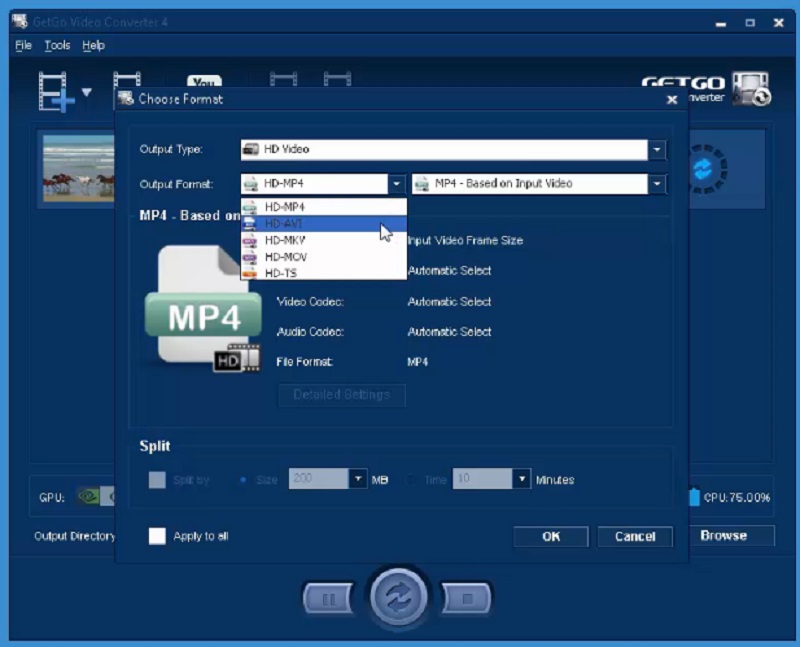Open the Help menu
The width and height of the screenshot is (800, 647).
pyautogui.click(x=93, y=45)
